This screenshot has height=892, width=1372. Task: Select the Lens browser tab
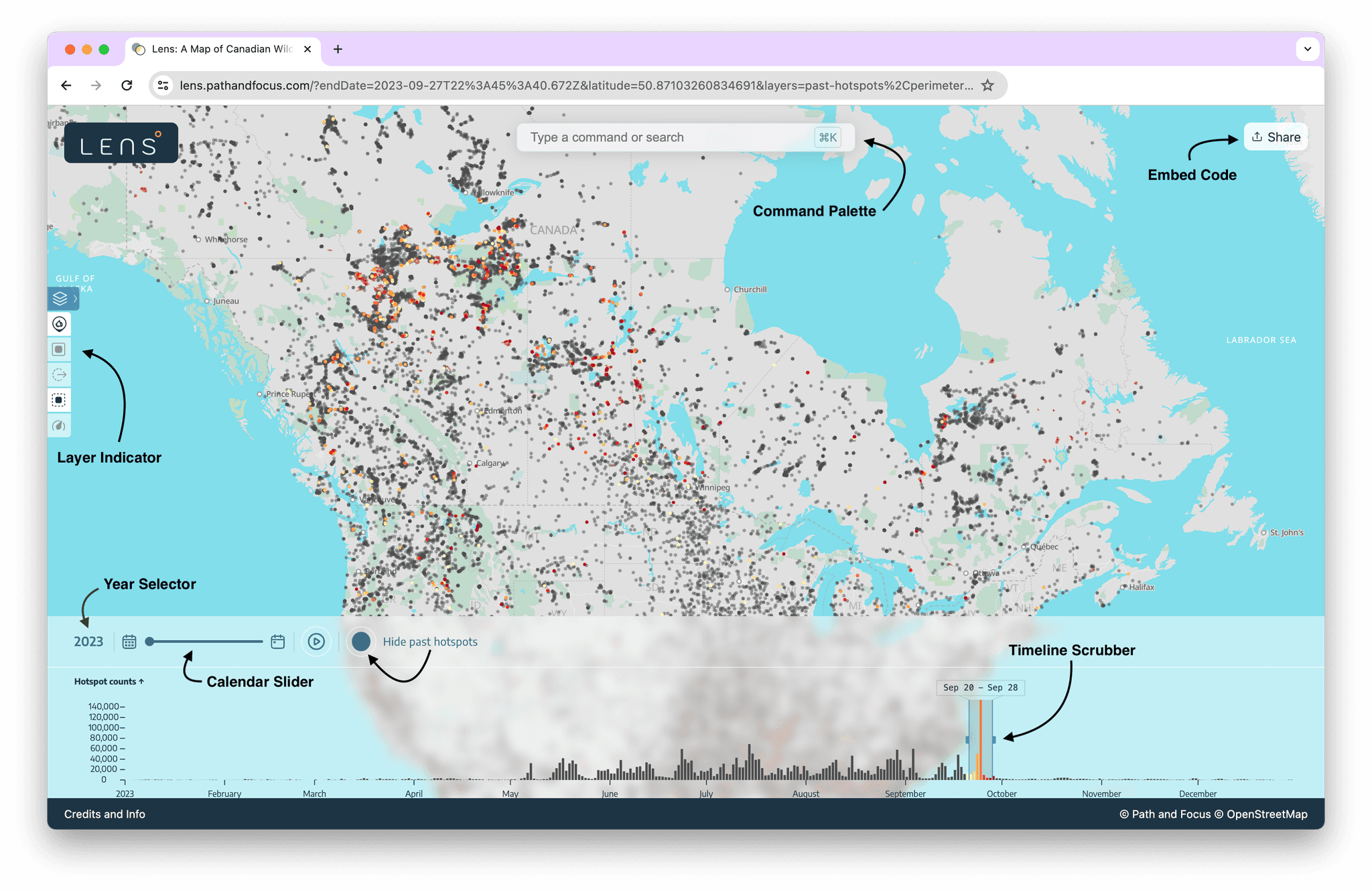click(x=221, y=49)
